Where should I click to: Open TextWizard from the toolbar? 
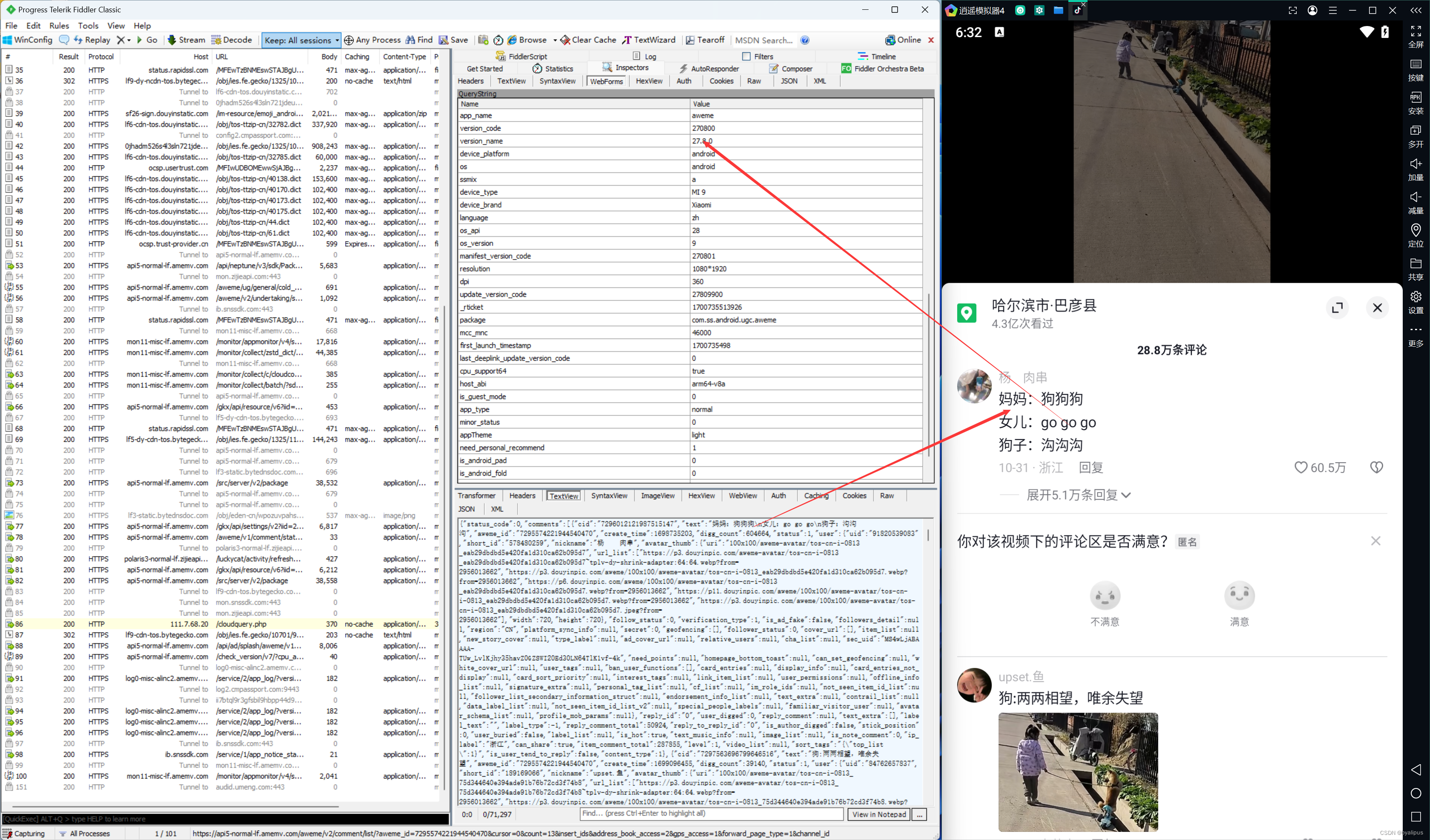click(649, 40)
